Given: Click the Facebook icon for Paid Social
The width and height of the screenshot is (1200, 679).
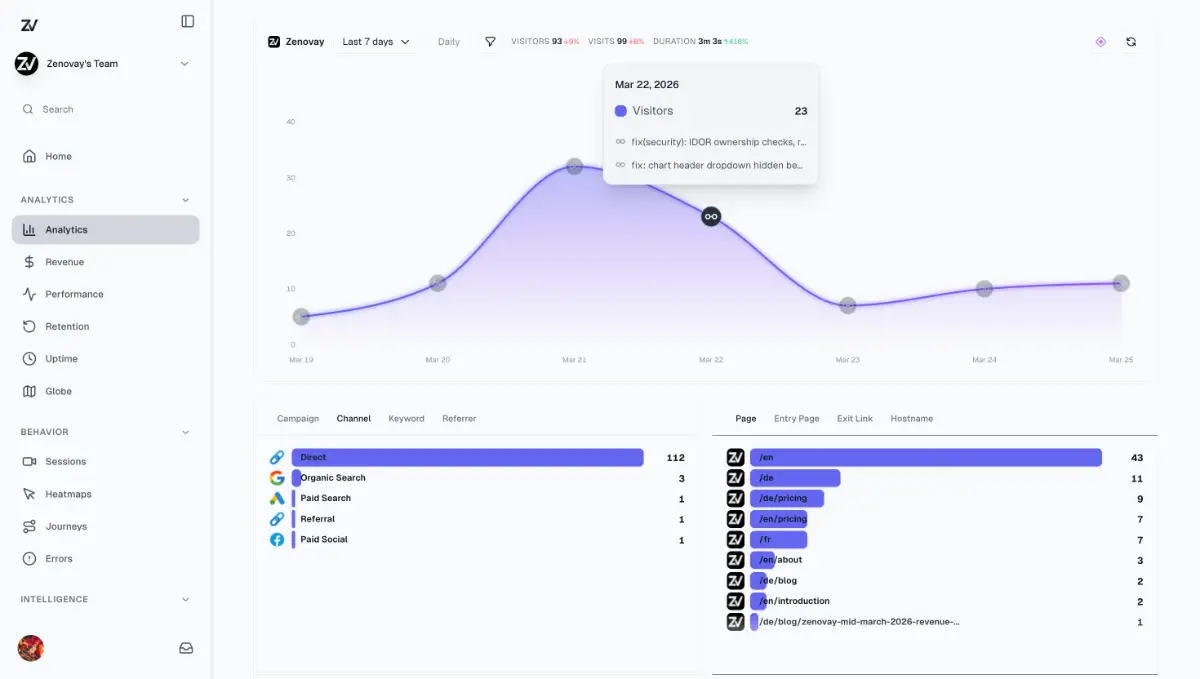Looking at the screenshot, I should (x=277, y=539).
